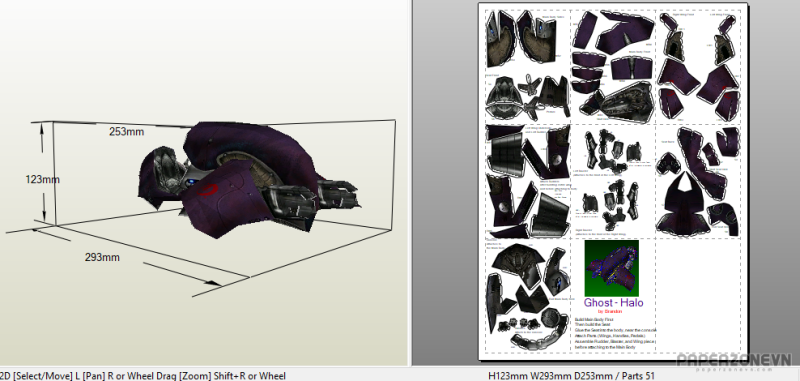Click the 'Attach Parts (Wings, Handles, Pedals)' line

(x=610, y=336)
